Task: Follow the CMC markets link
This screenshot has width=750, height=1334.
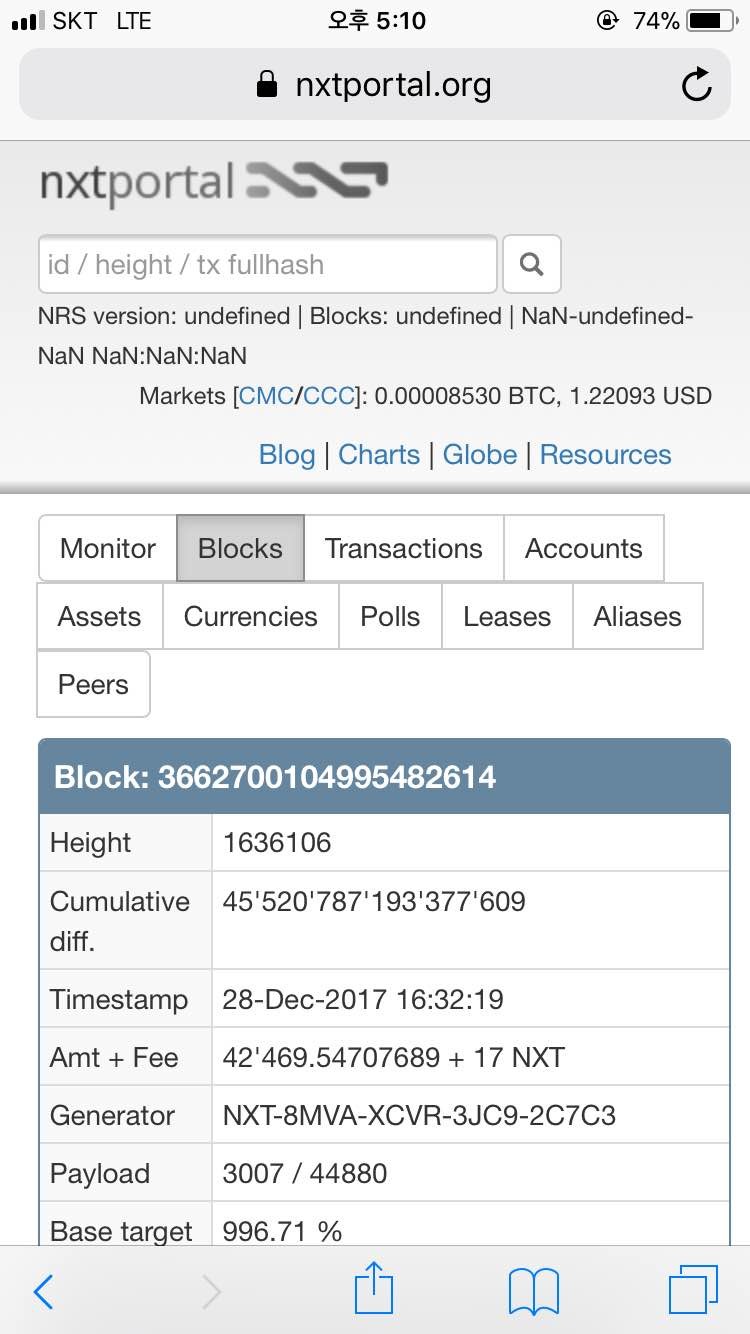Action: pos(266,396)
